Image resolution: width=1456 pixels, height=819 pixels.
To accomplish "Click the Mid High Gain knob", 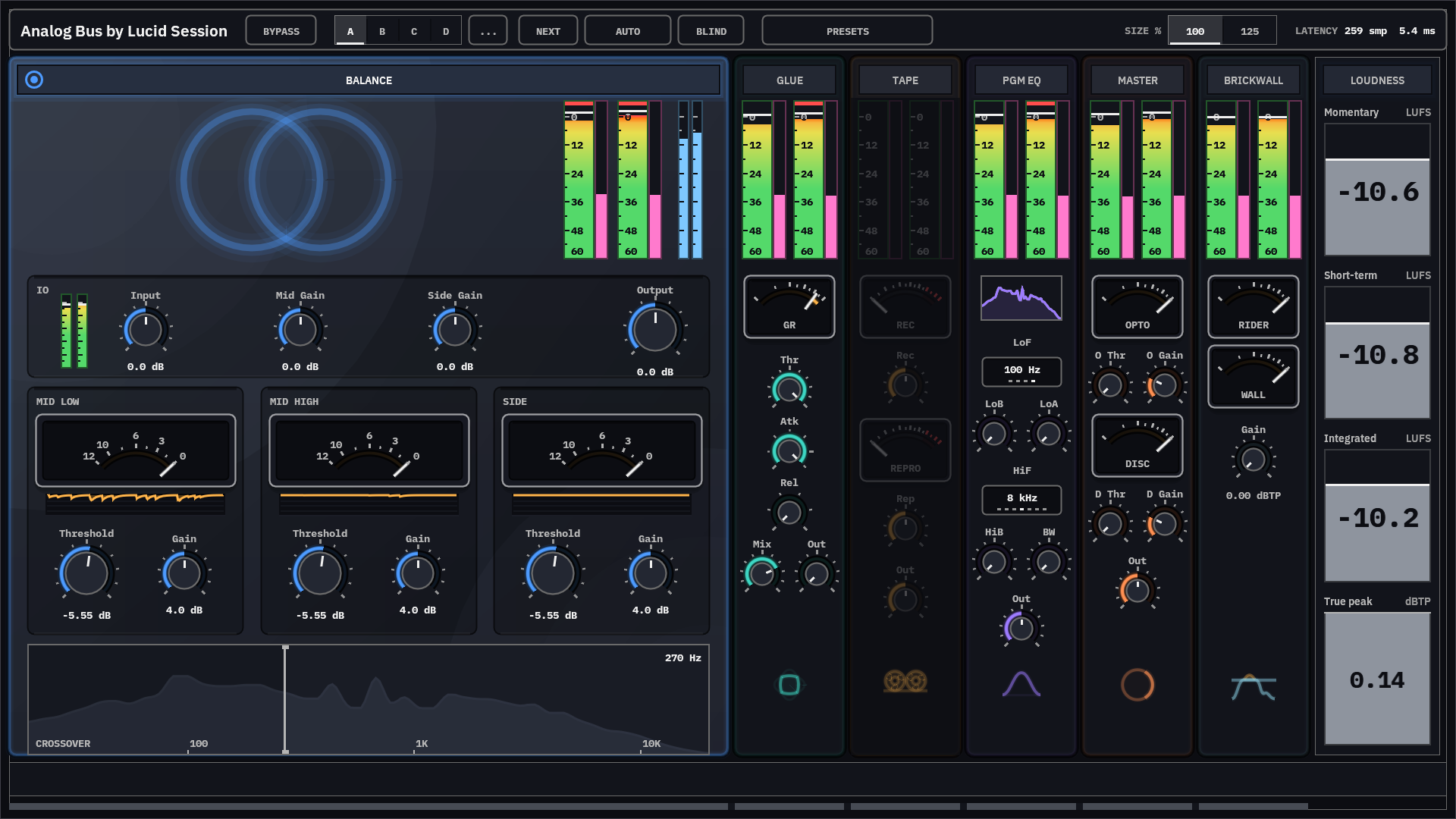I will pos(418,573).
